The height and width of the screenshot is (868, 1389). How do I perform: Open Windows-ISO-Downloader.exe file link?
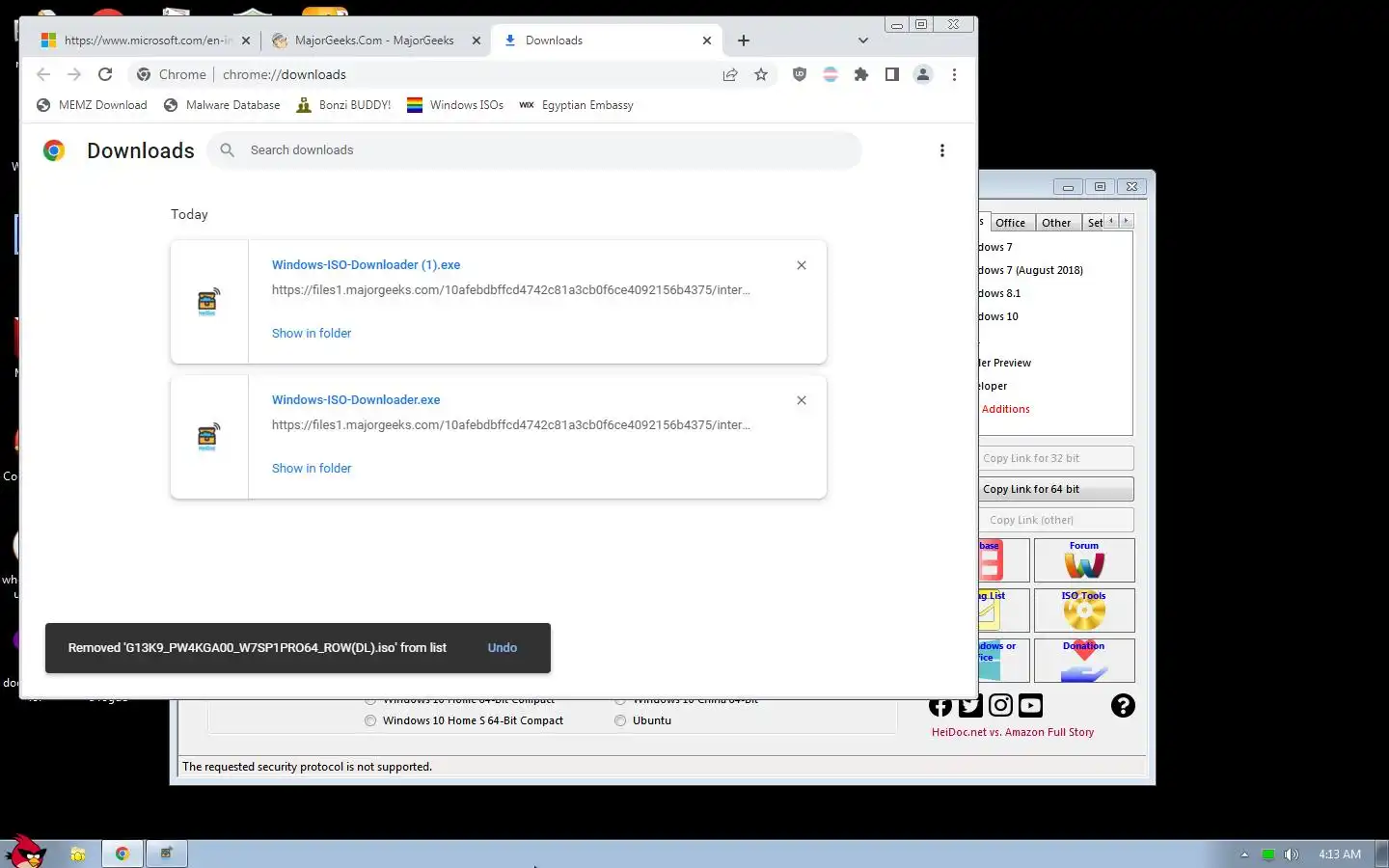(x=356, y=400)
